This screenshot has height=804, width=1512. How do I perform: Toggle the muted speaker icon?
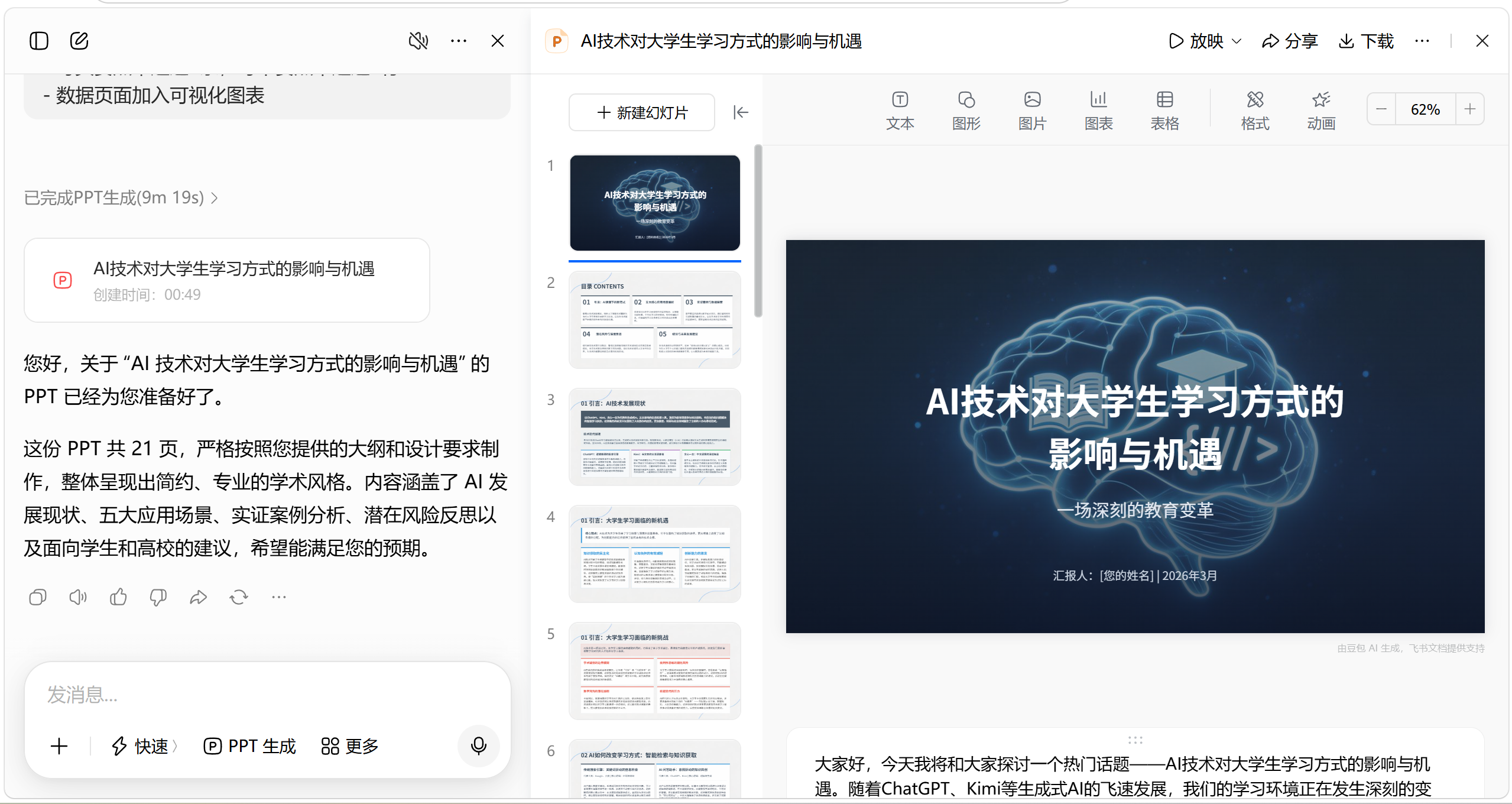click(418, 41)
